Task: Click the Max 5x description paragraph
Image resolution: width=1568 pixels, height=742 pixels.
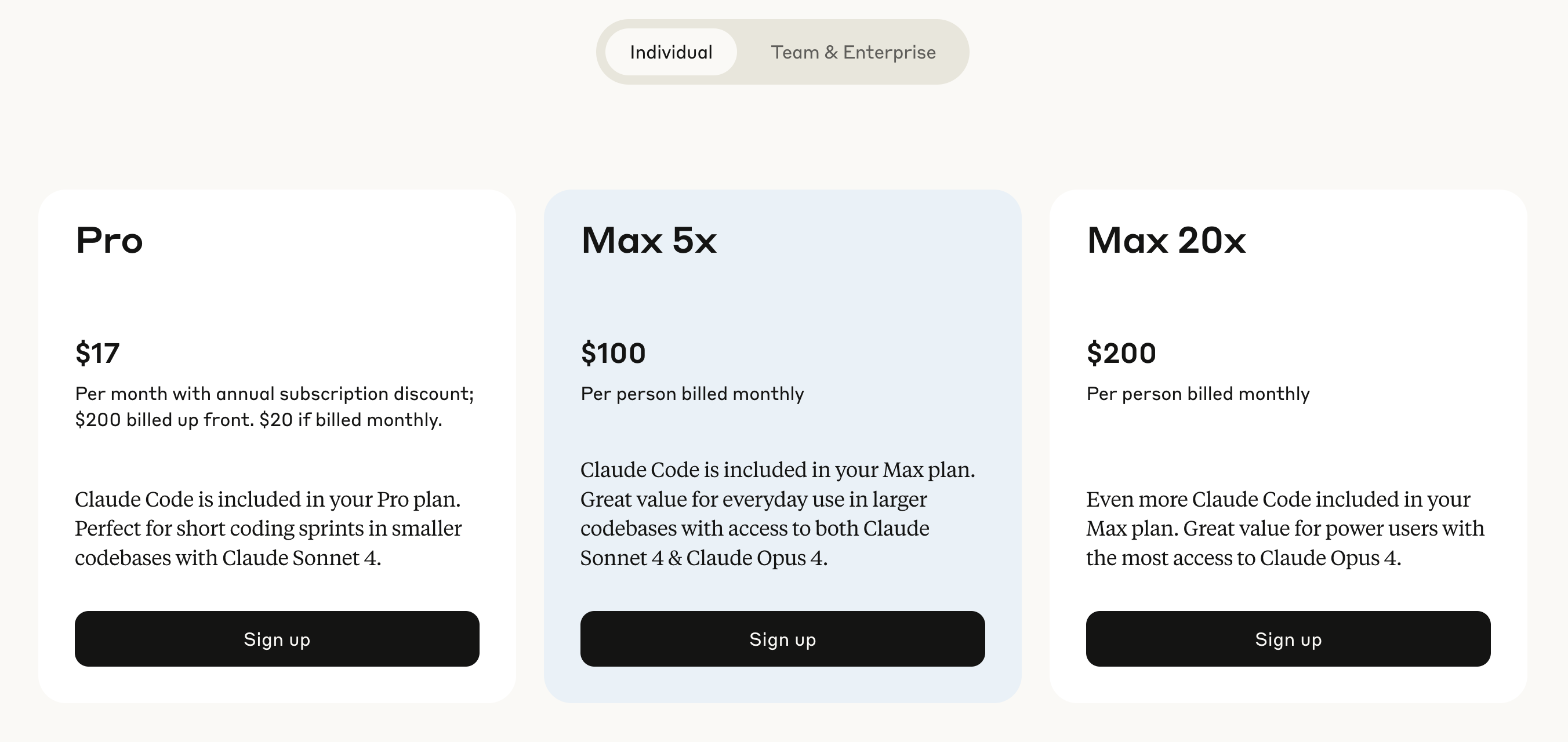Action: click(777, 514)
